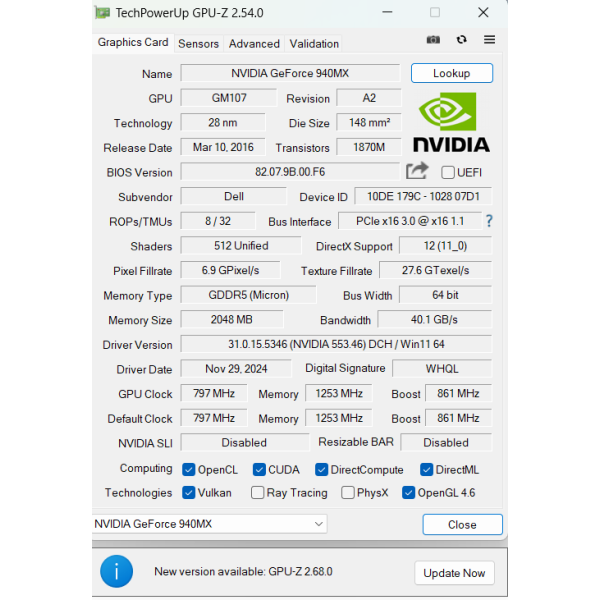Click the GPU-Z app icon in title bar
This screenshot has width=600, height=600.
102,13
